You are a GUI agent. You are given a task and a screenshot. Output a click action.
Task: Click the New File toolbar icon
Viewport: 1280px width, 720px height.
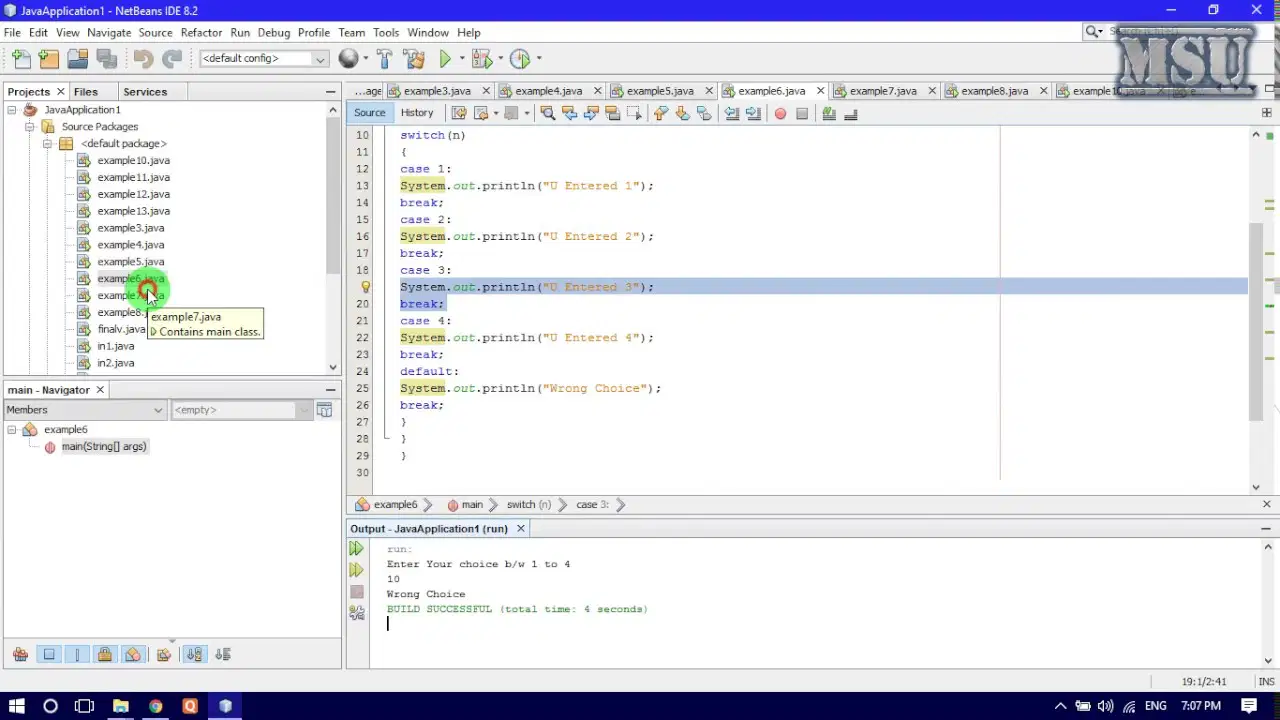[21, 59]
